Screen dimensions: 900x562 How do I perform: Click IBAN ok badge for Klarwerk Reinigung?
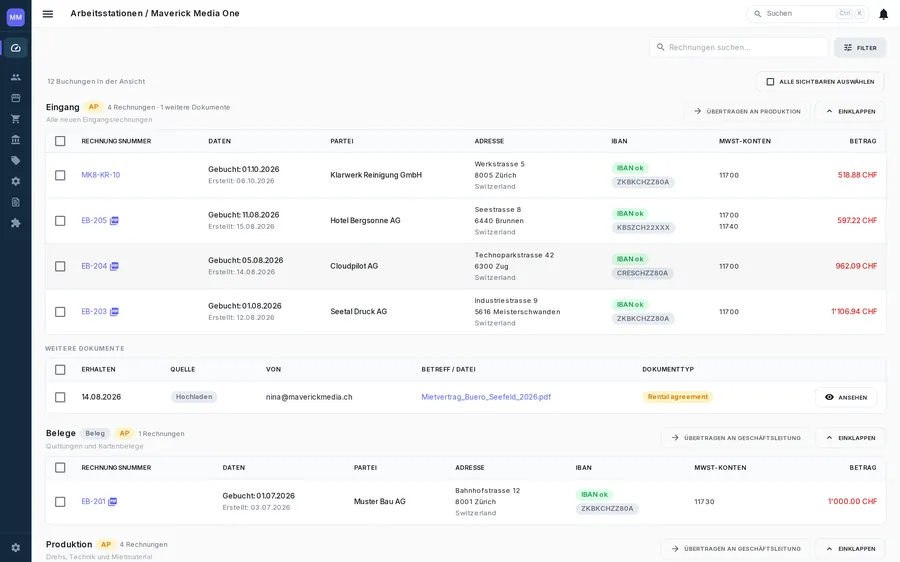pyautogui.click(x=630, y=168)
